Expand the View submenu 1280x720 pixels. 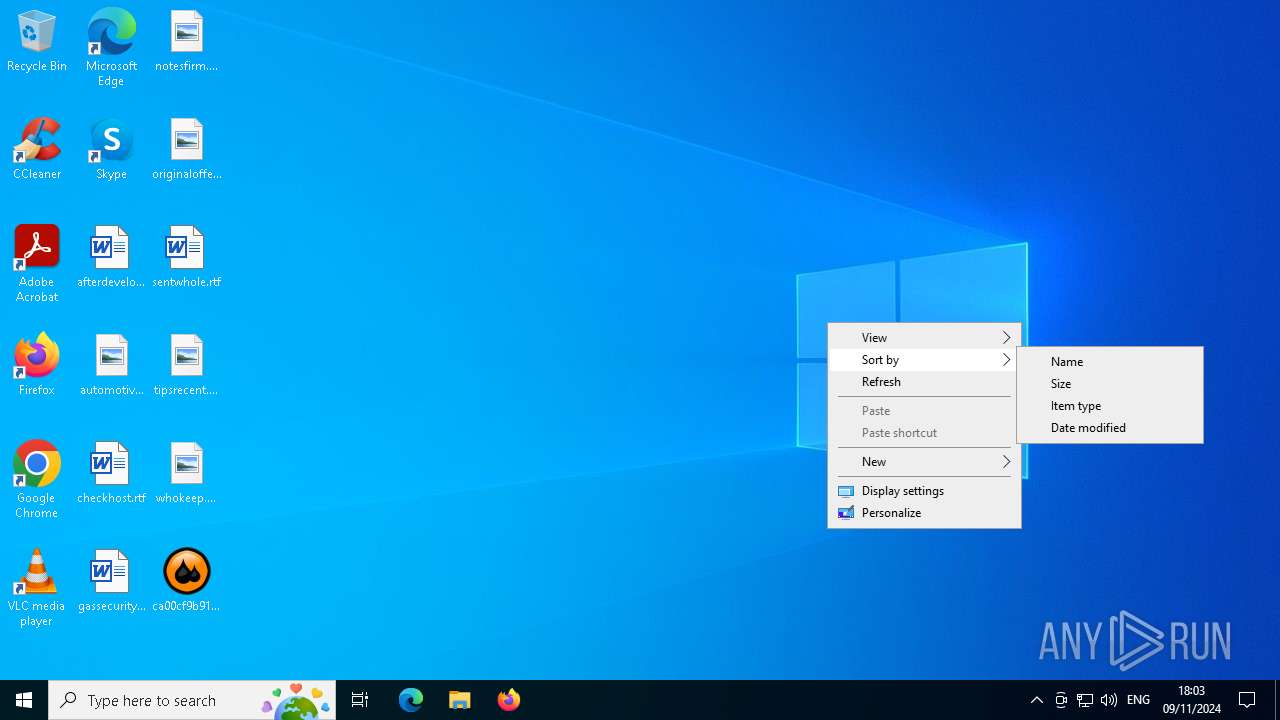click(924, 338)
